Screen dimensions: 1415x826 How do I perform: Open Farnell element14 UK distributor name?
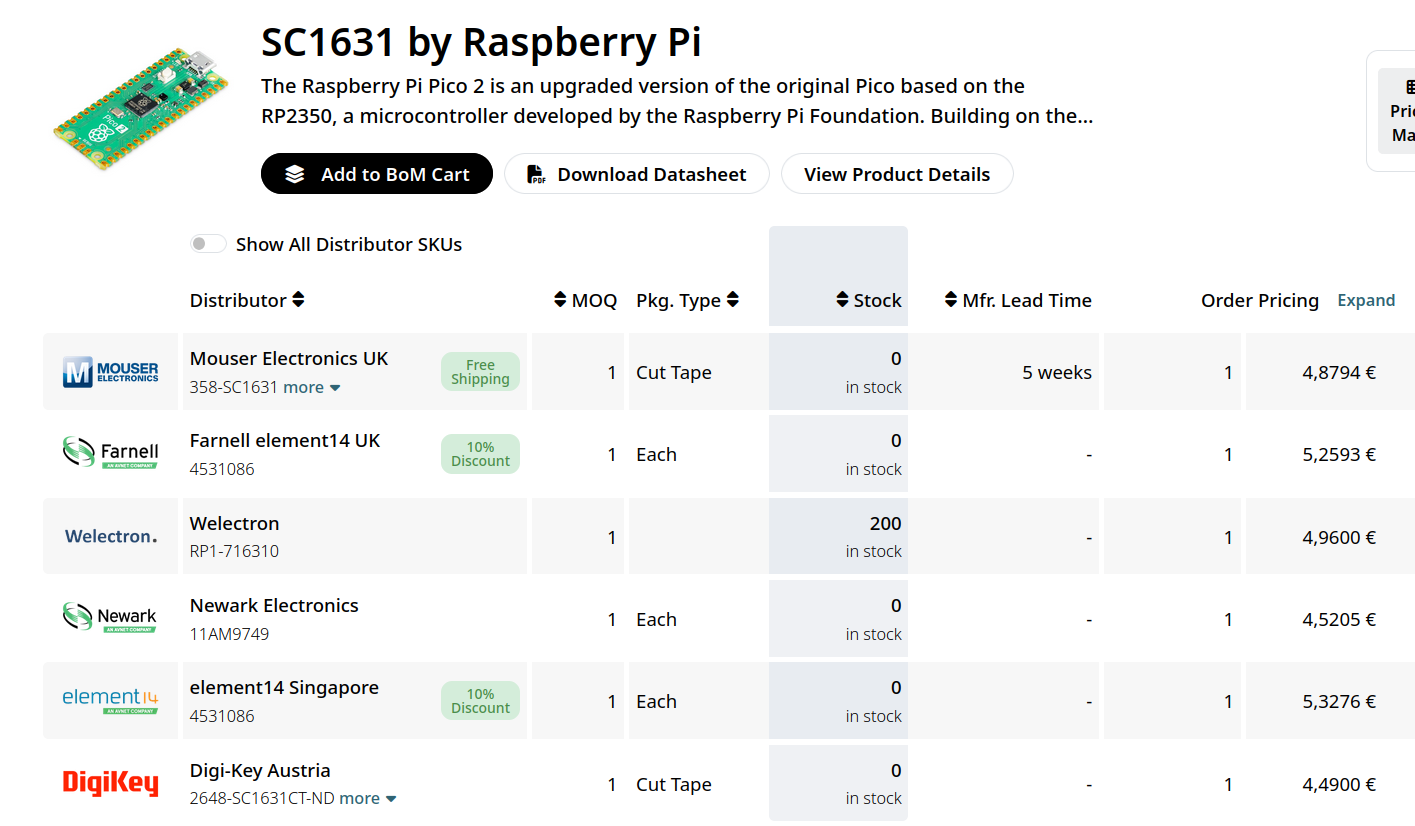(285, 440)
